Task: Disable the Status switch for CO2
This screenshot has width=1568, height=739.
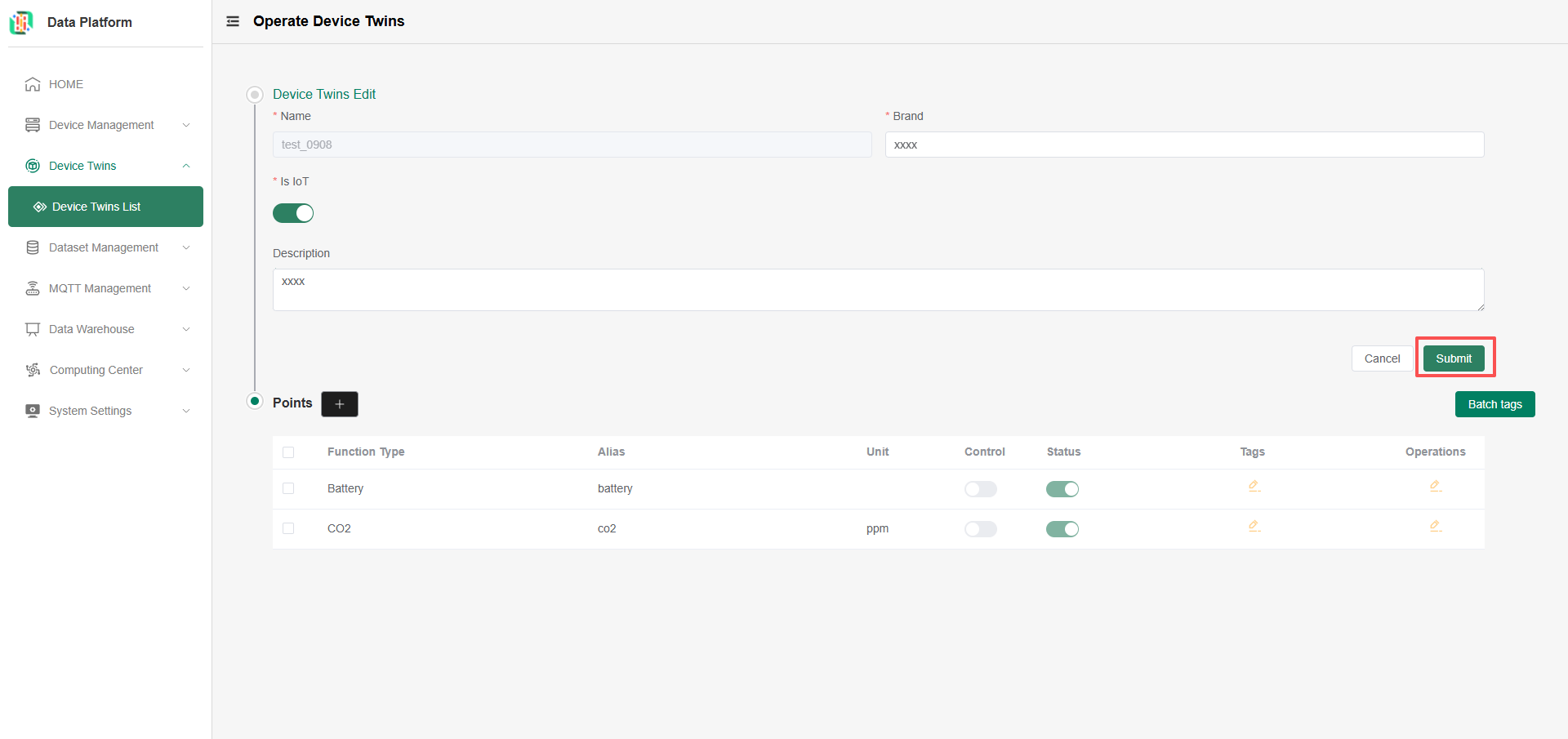Action: point(1062,529)
